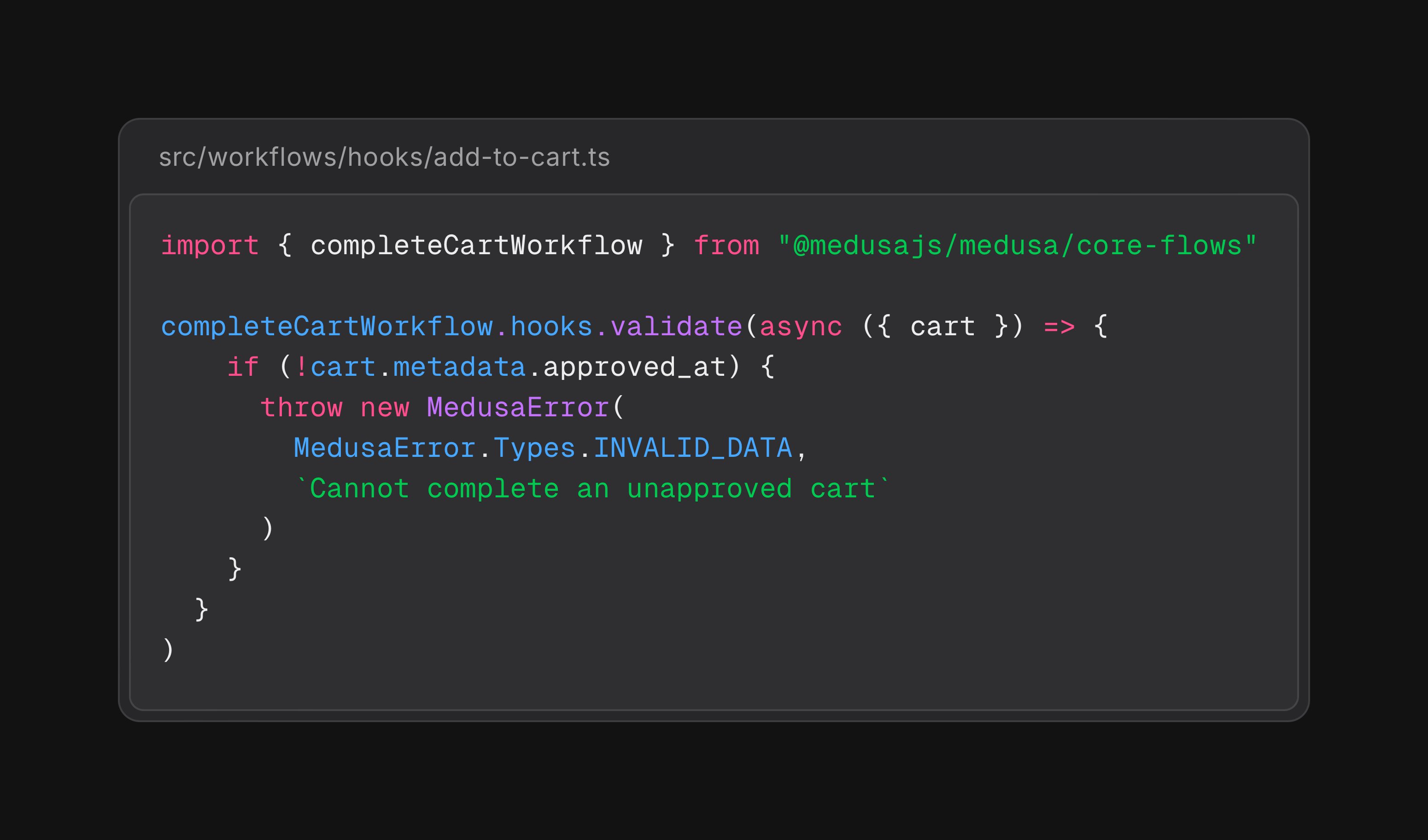
Task: Select the "if" keyword
Action: coord(244,367)
